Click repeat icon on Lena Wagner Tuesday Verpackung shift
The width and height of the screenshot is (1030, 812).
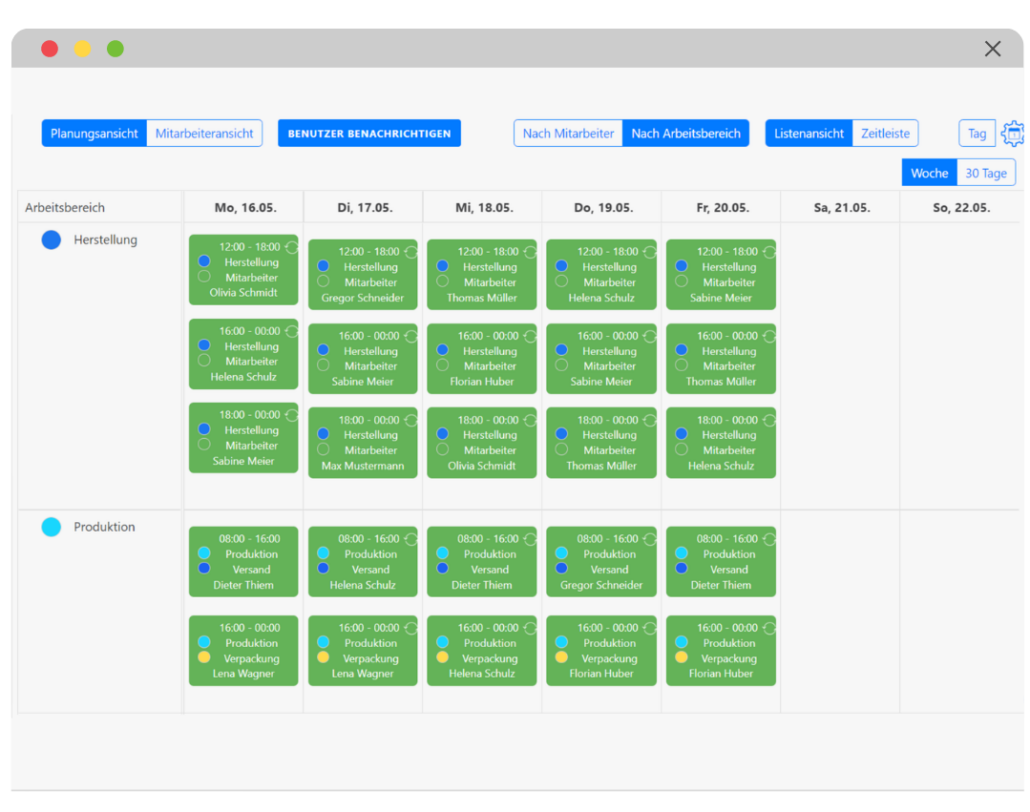click(411, 628)
